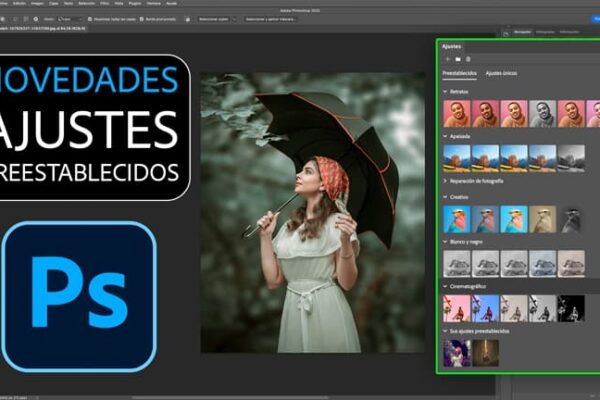Screen dimensions: 600x400
Task: Click the Seleccionar sujeto button
Action: (x=214, y=19)
